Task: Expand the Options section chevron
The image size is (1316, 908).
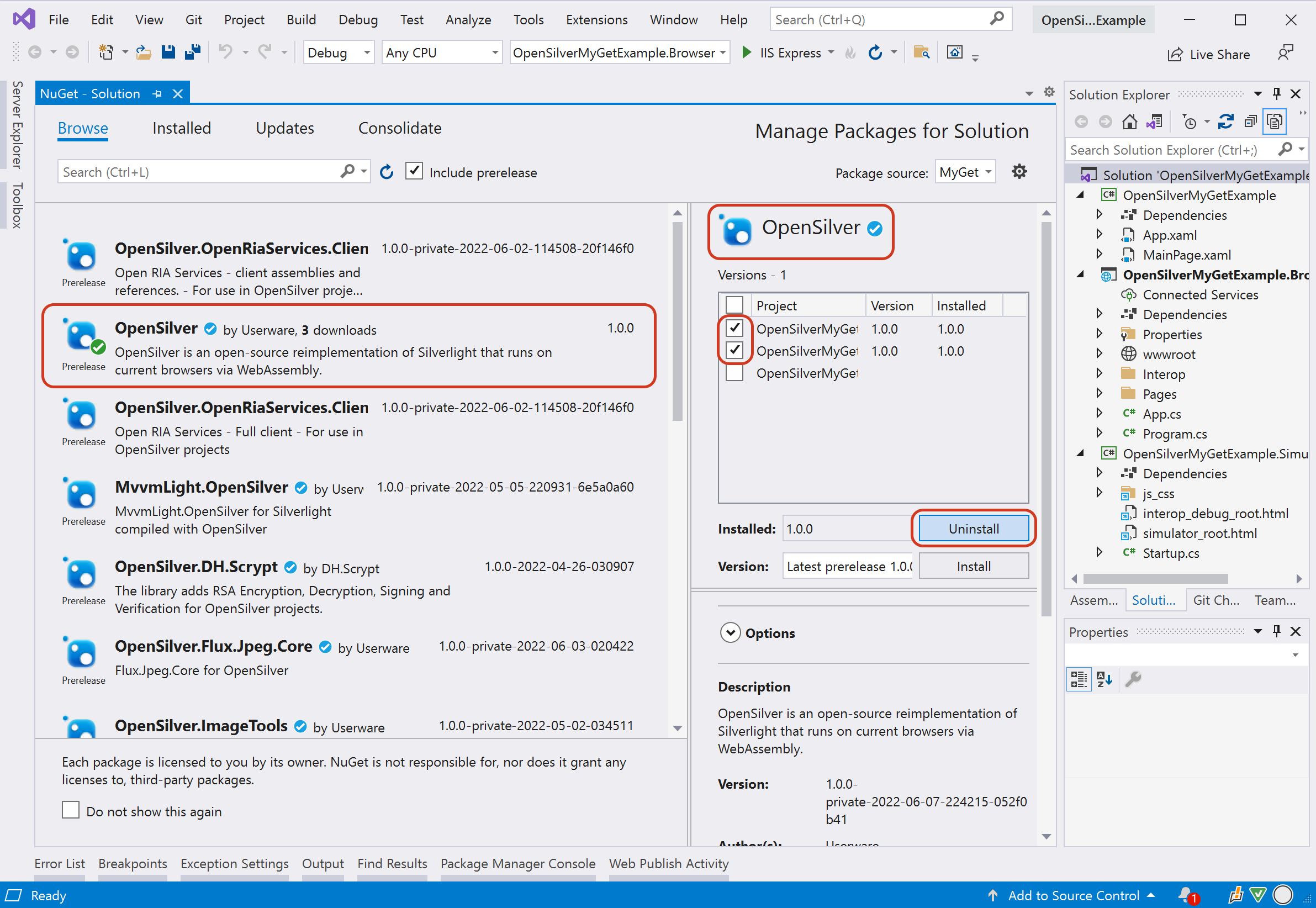Action: coord(730,632)
